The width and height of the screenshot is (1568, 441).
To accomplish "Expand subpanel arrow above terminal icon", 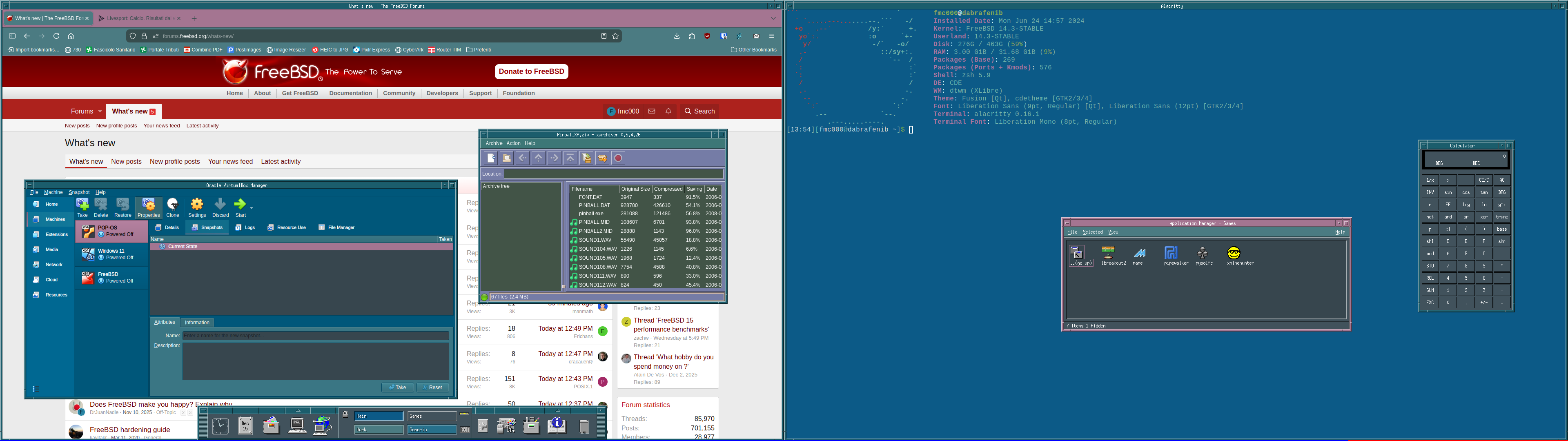I will [298, 410].
